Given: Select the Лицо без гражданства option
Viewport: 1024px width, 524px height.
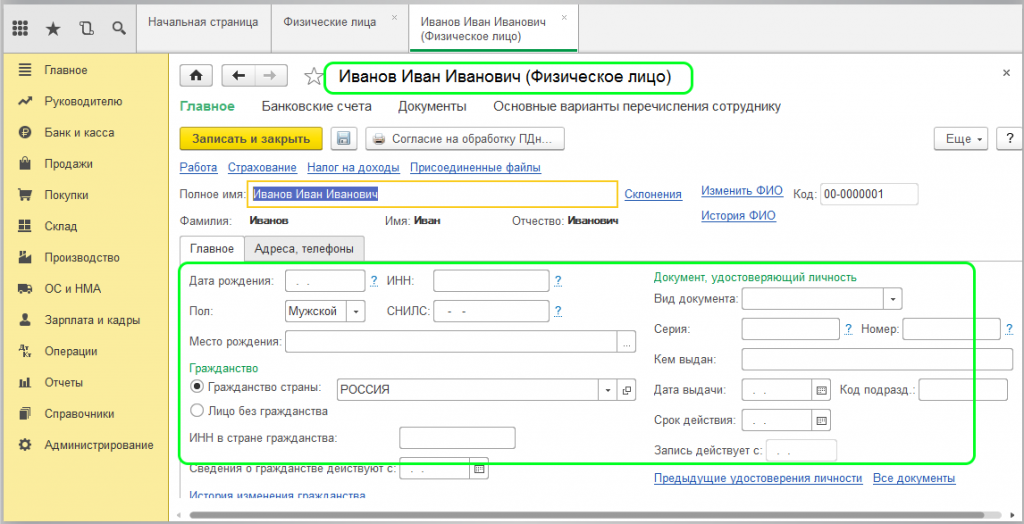Looking at the screenshot, I should click(x=197, y=410).
